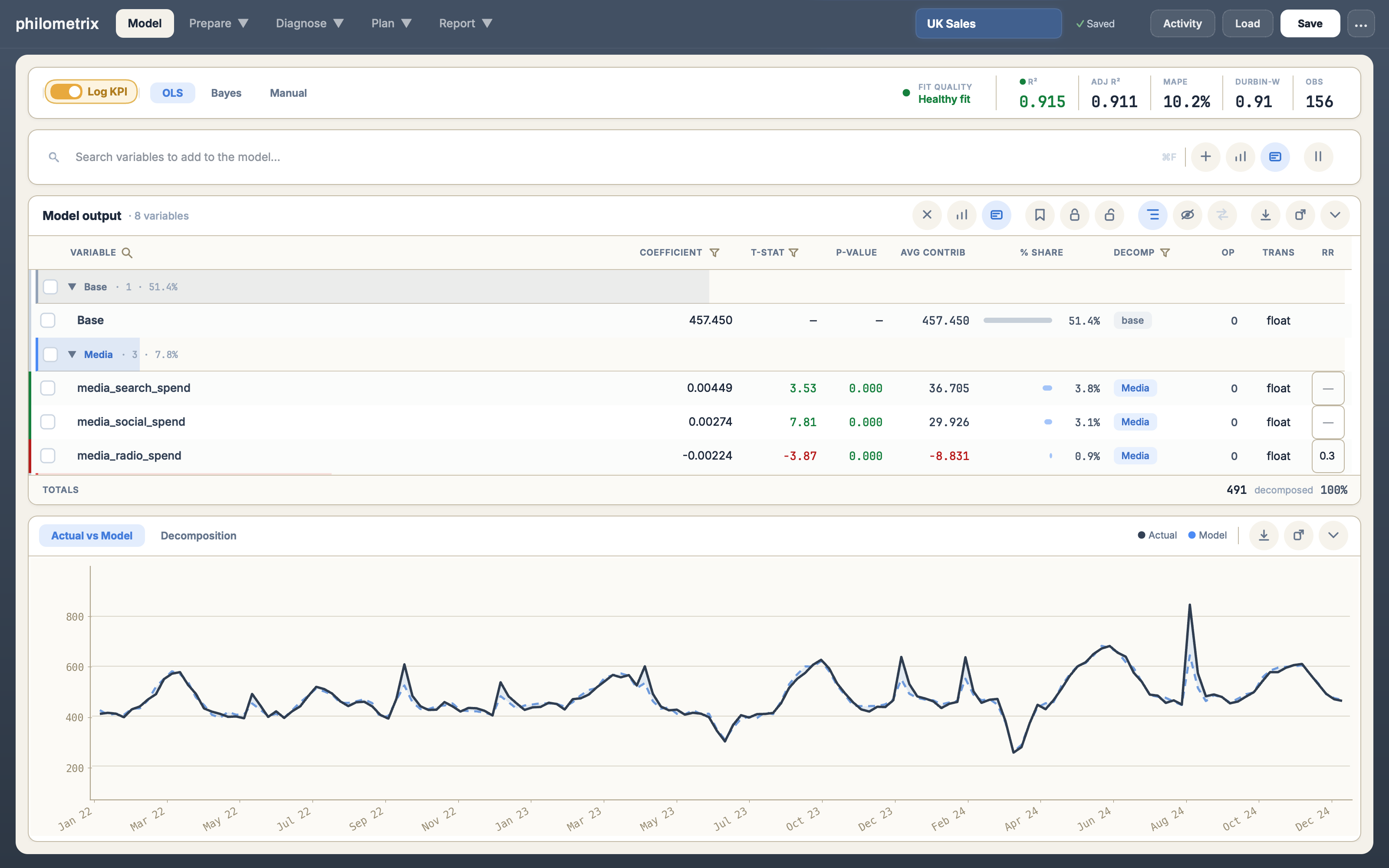Check the media_search_spend row checkbox
Viewport: 1389px width, 868px height.
coord(48,388)
